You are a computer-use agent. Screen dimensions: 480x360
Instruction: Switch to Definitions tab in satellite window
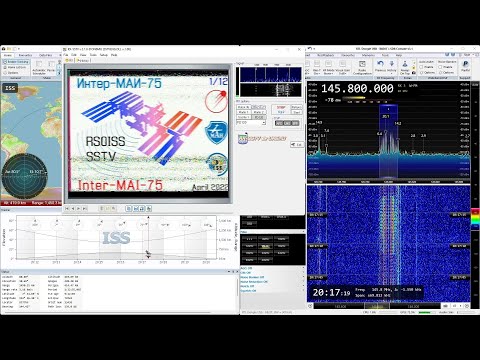click(x=46, y=55)
